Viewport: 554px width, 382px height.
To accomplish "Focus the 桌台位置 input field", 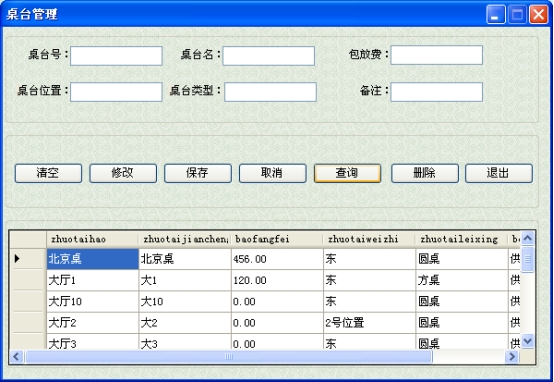I will 116,92.
